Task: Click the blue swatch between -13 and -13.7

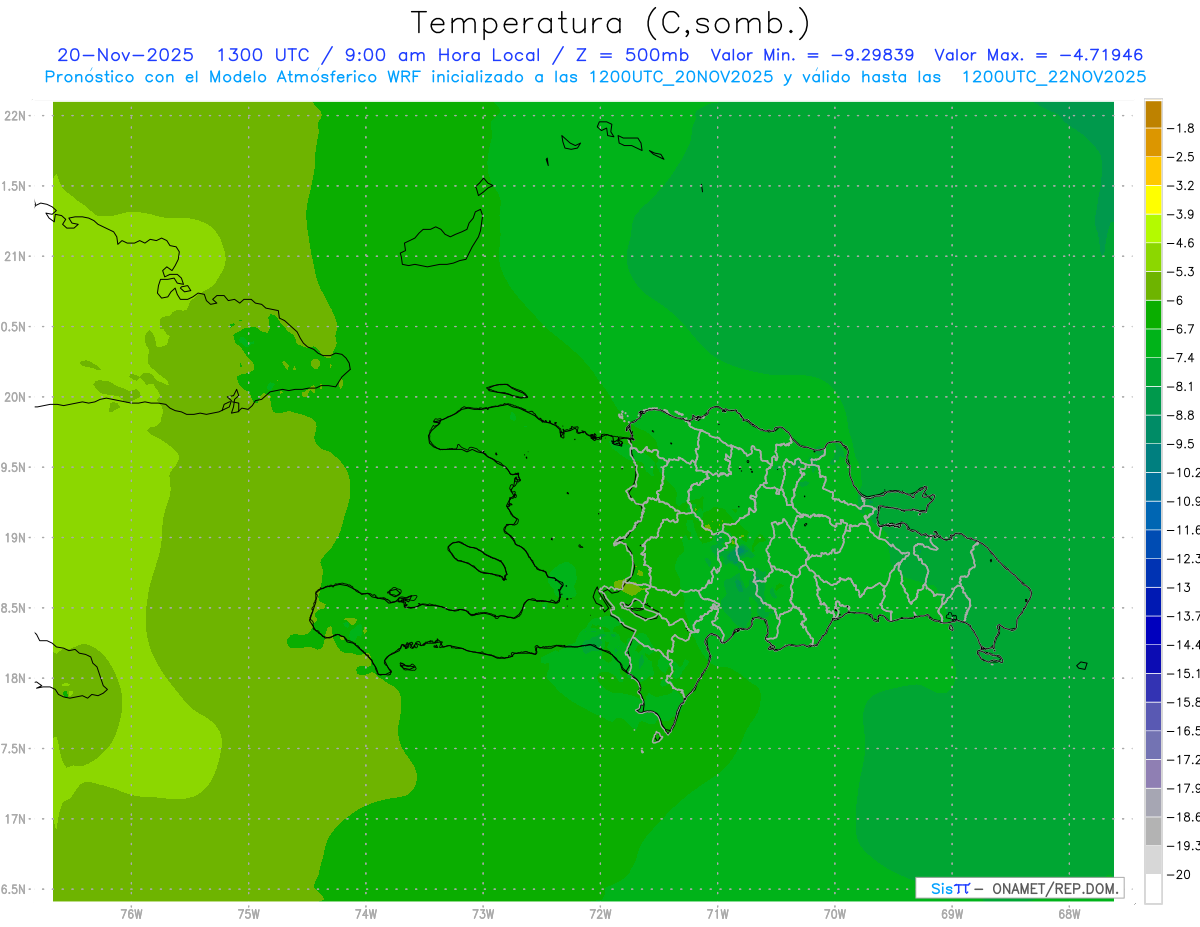Action: [1153, 601]
